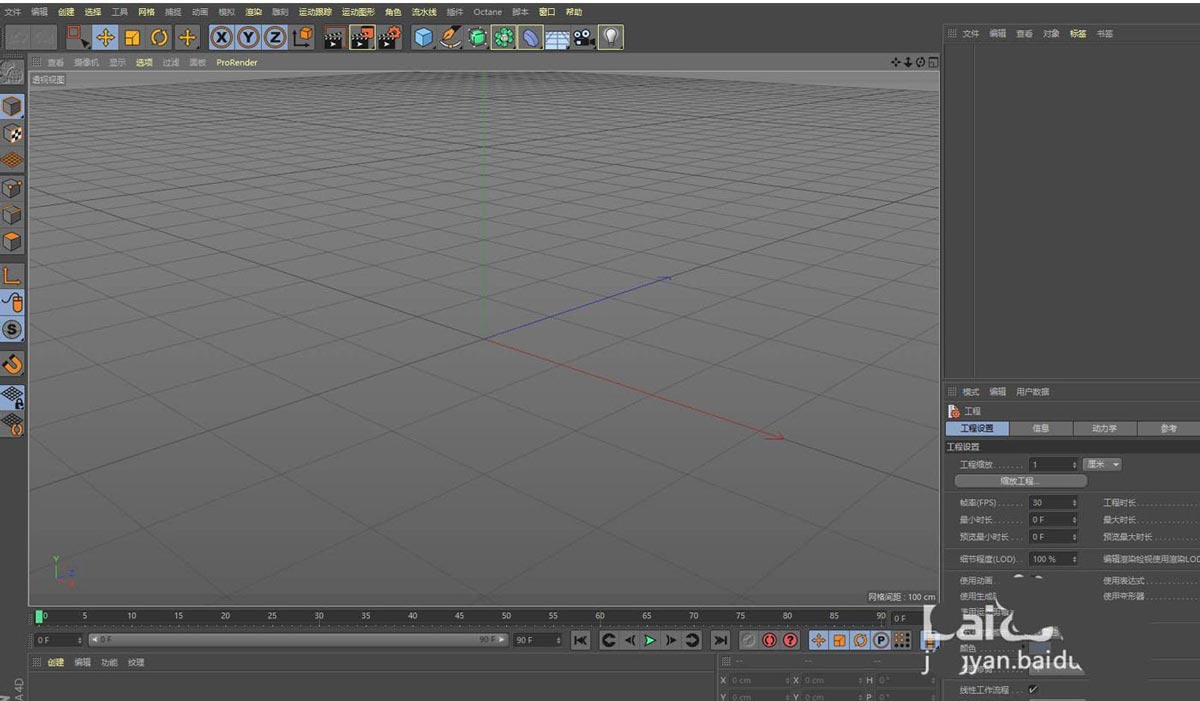The height and width of the screenshot is (701, 1200).
Task: Add a Light object
Action: 611,38
